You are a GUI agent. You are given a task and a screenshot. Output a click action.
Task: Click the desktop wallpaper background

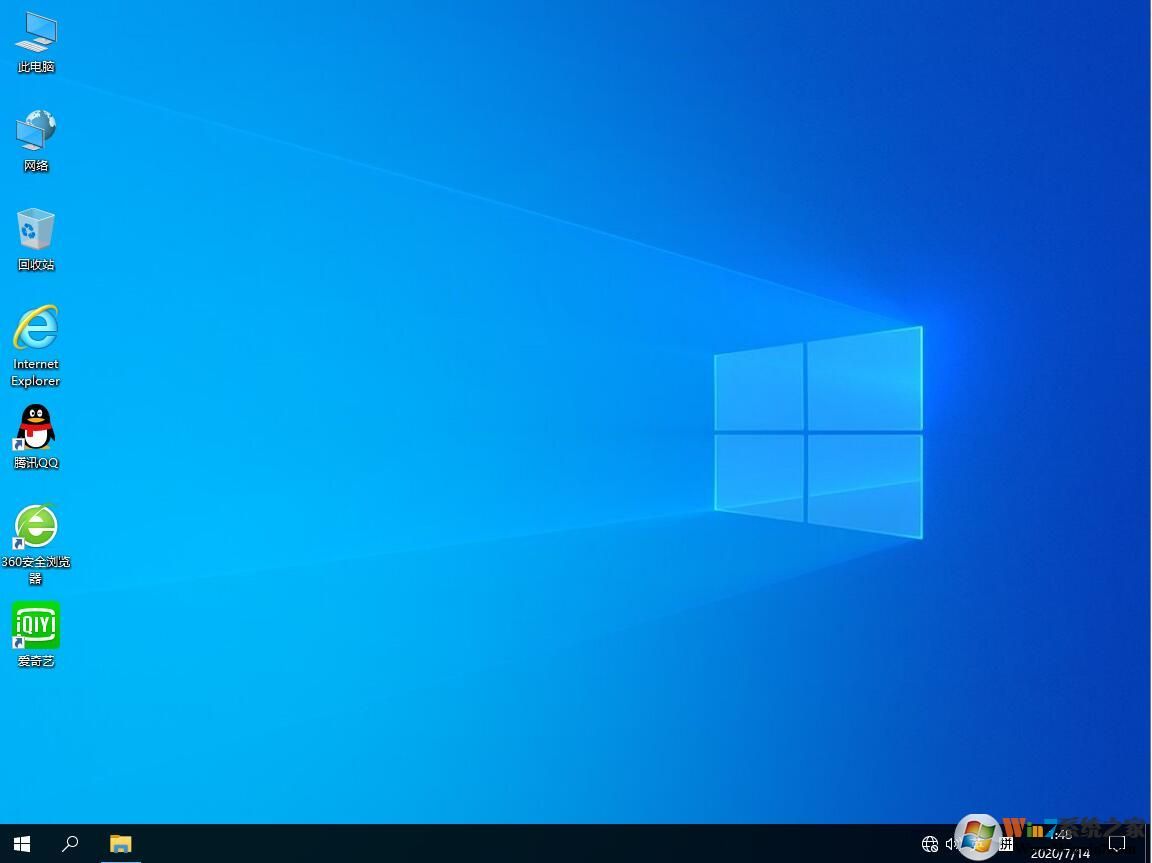500,400
